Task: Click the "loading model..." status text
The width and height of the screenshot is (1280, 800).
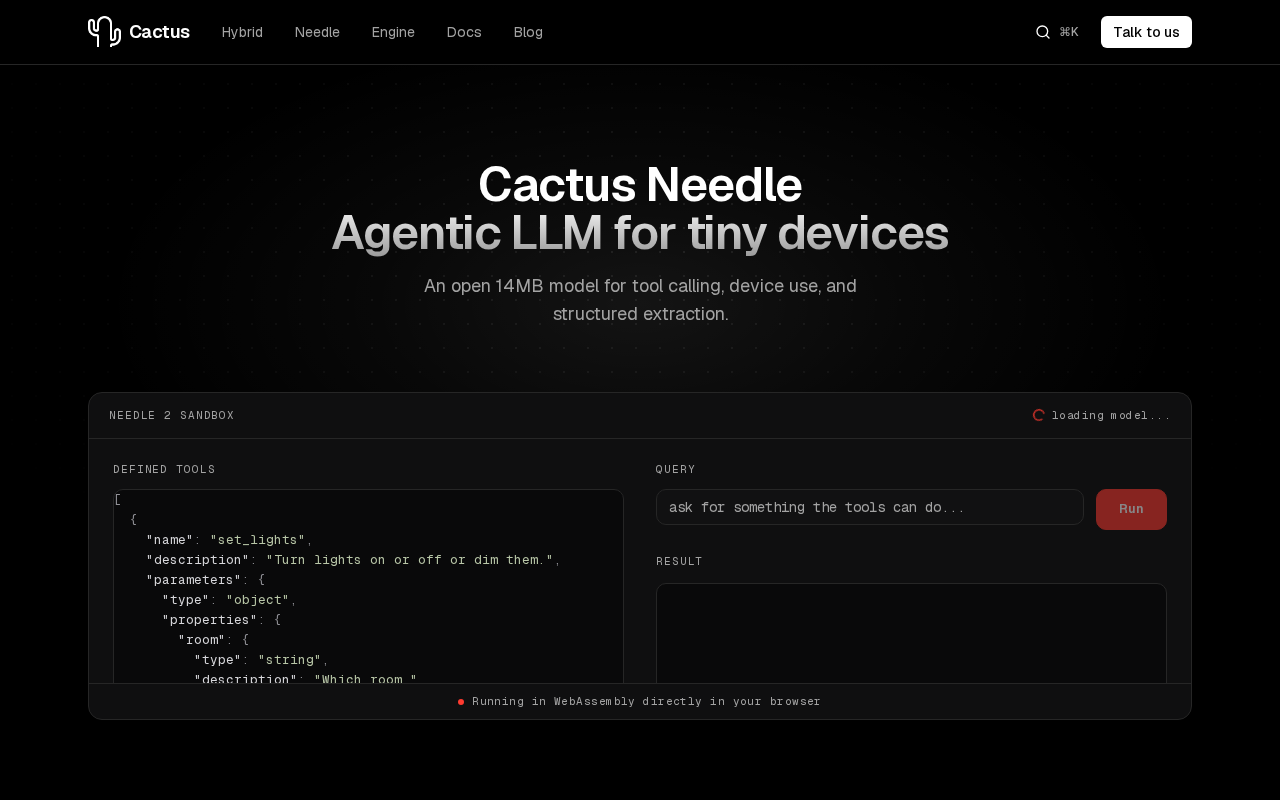Action: pos(1111,416)
